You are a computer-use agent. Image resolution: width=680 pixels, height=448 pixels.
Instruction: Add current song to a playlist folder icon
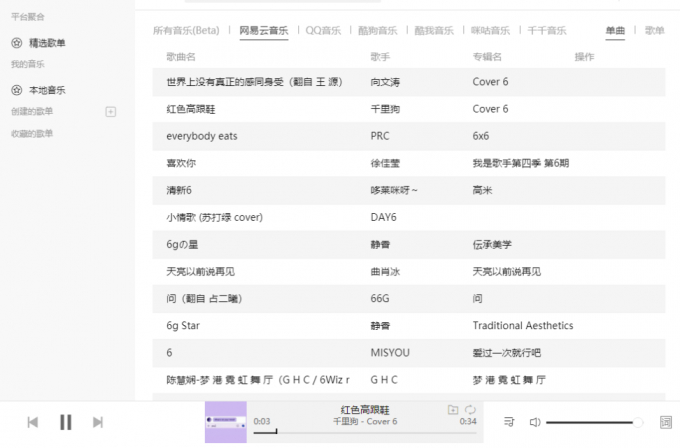tap(453, 409)
